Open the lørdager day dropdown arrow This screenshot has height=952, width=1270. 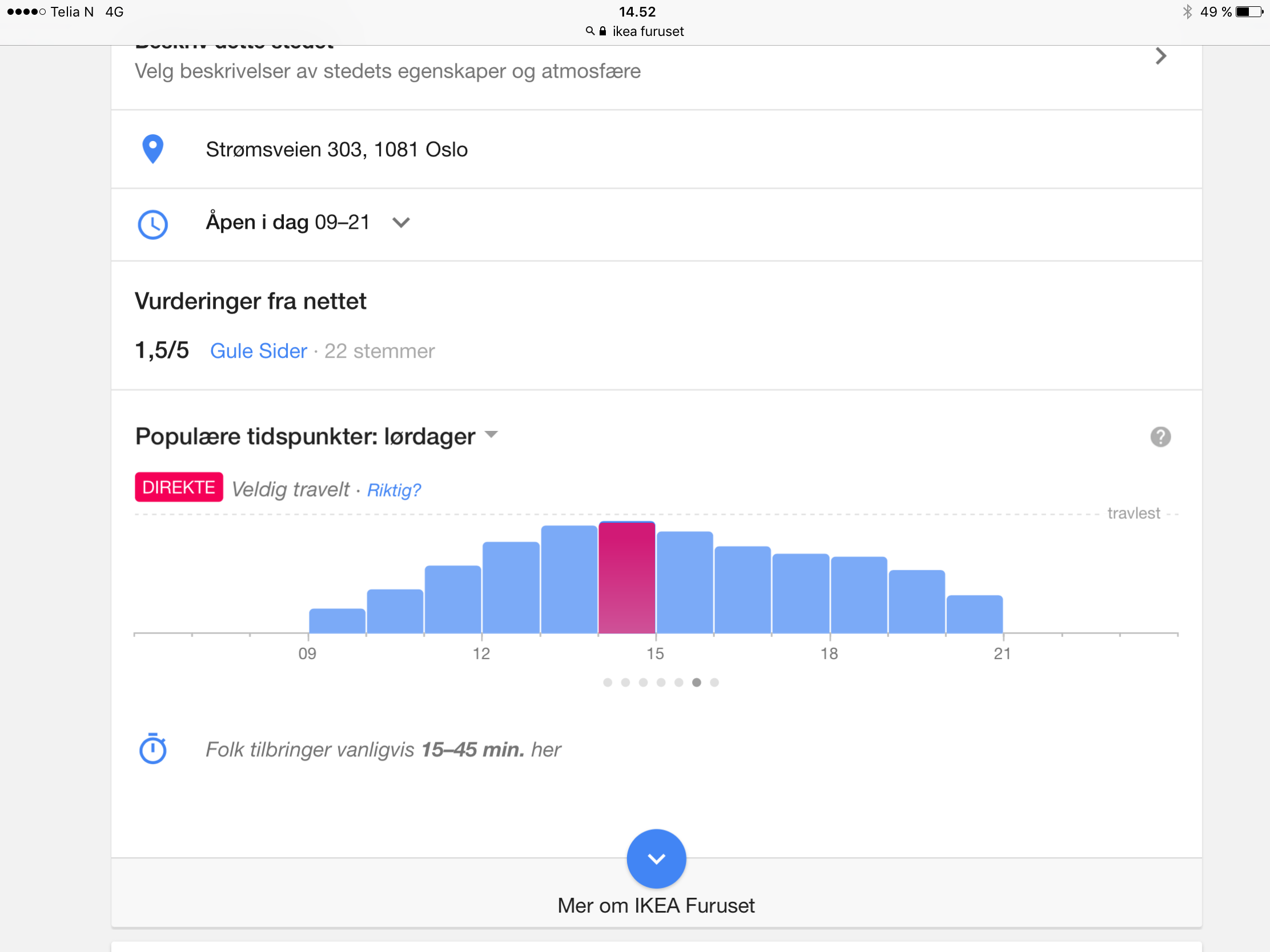pyautogui.click(x=491, y=435)
